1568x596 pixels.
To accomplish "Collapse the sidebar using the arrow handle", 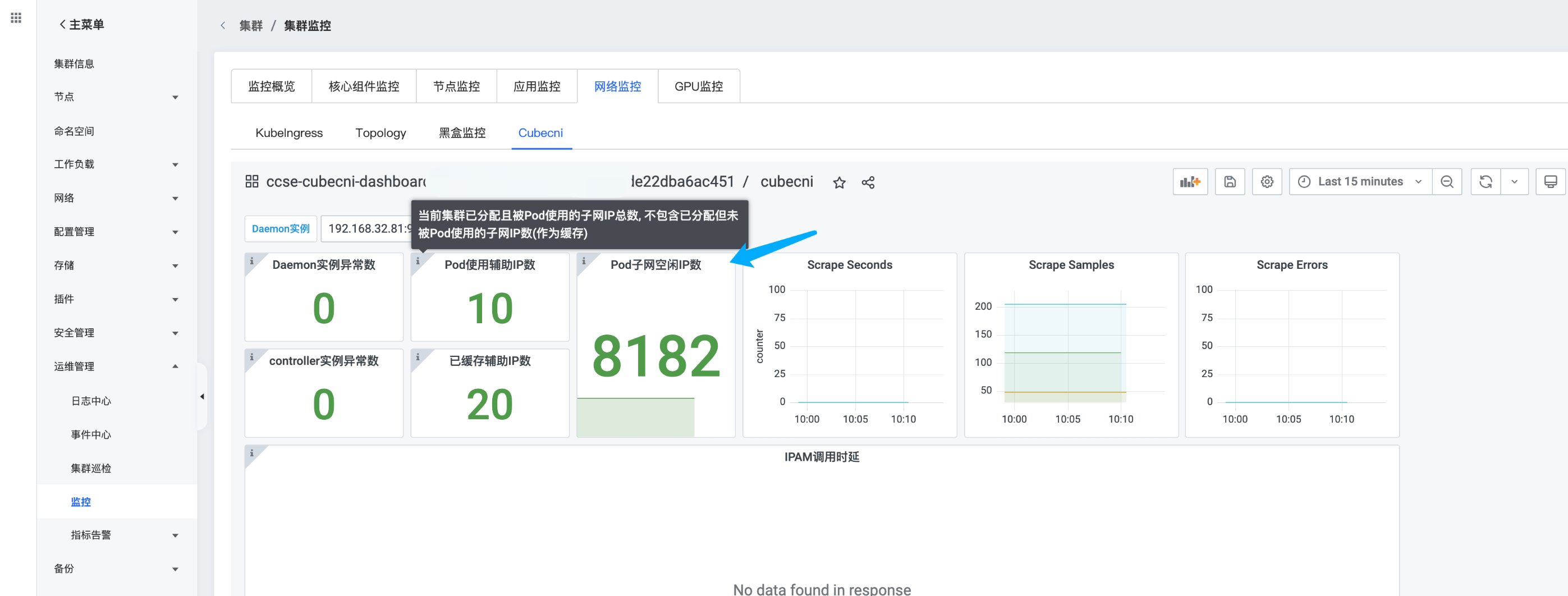I will click(202, 397).
